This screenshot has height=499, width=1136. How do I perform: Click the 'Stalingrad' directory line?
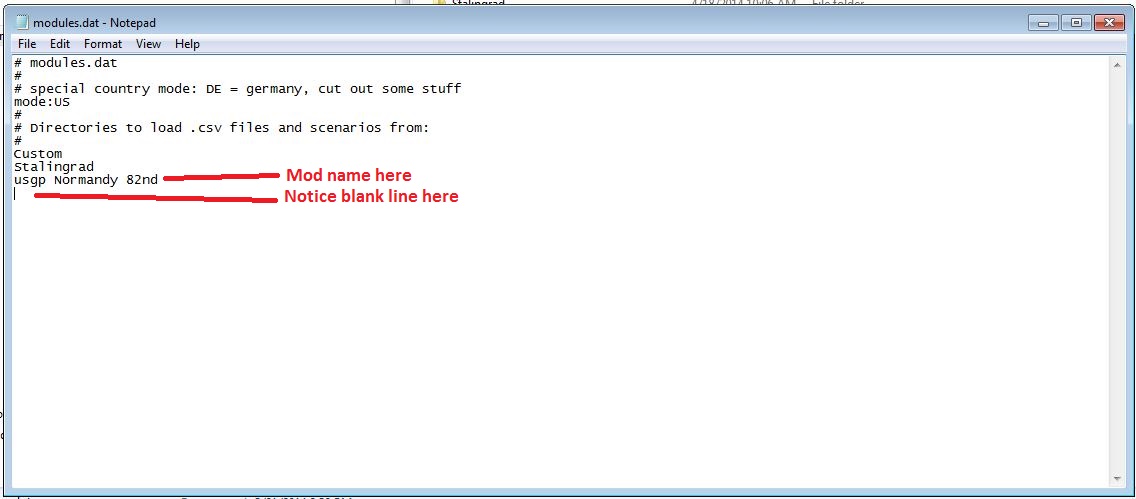[54, 167]
